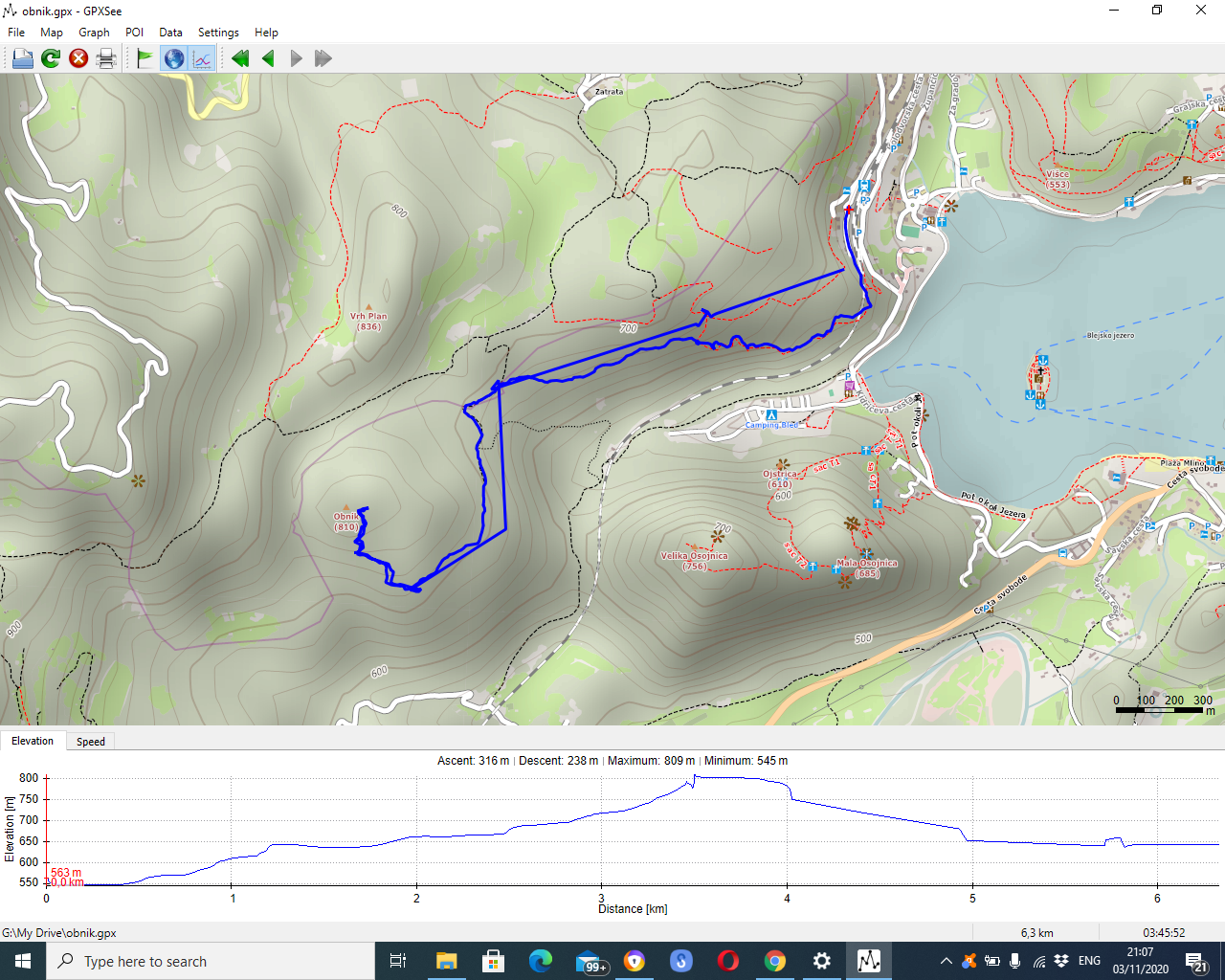This screenshot has height=980, width=1225.
Task: Switch to the Speed tab
Action: point(91,742)
